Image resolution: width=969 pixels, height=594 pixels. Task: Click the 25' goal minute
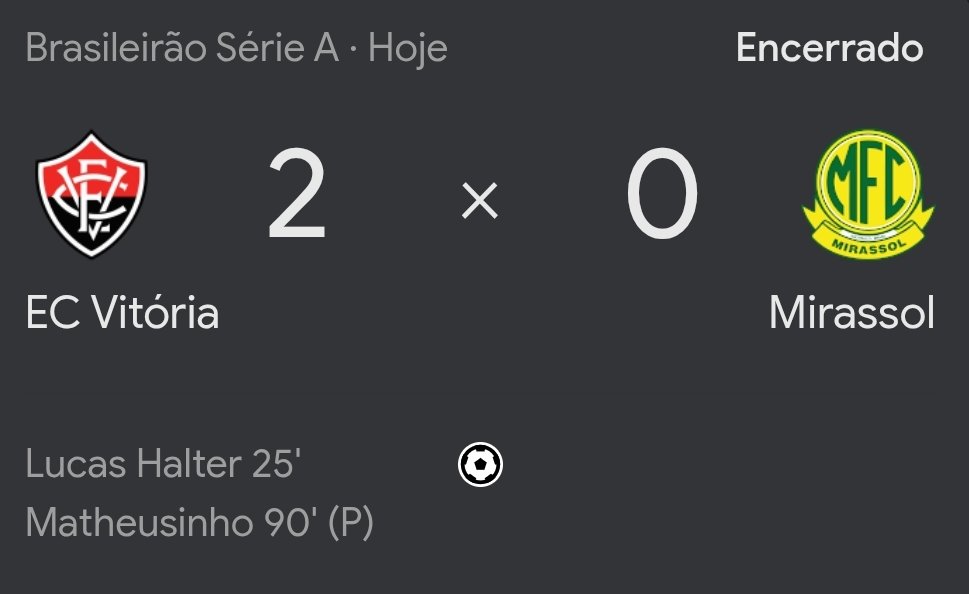(277, 464)
